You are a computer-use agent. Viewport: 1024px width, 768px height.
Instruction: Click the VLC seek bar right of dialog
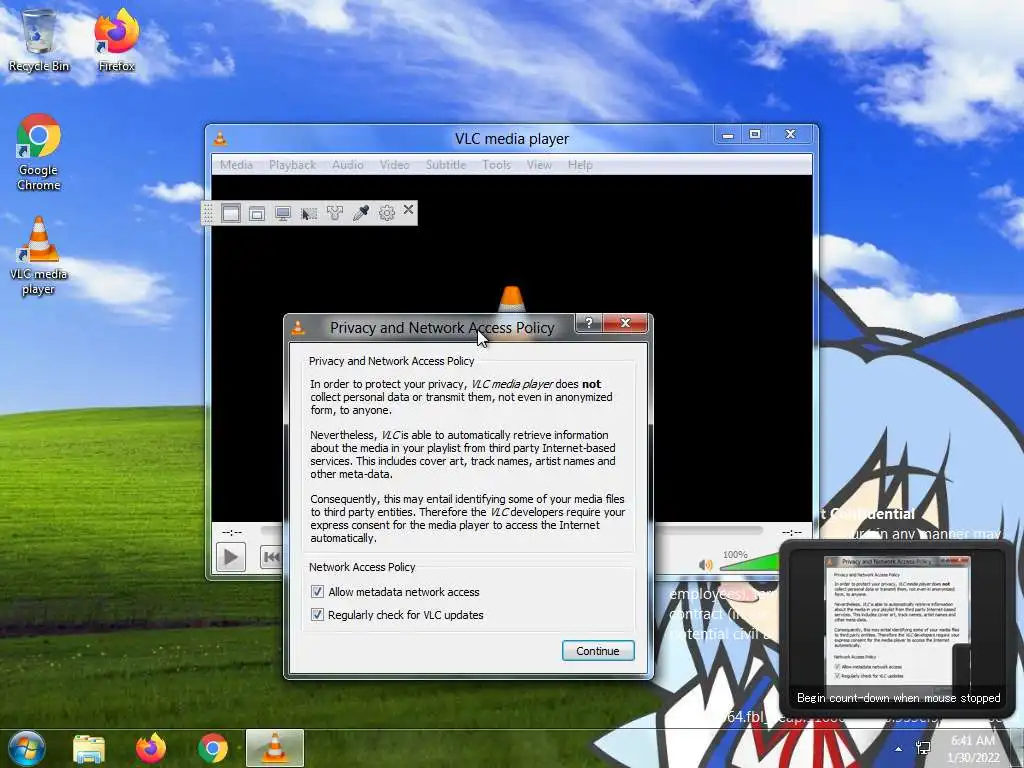tap(709, 530)
